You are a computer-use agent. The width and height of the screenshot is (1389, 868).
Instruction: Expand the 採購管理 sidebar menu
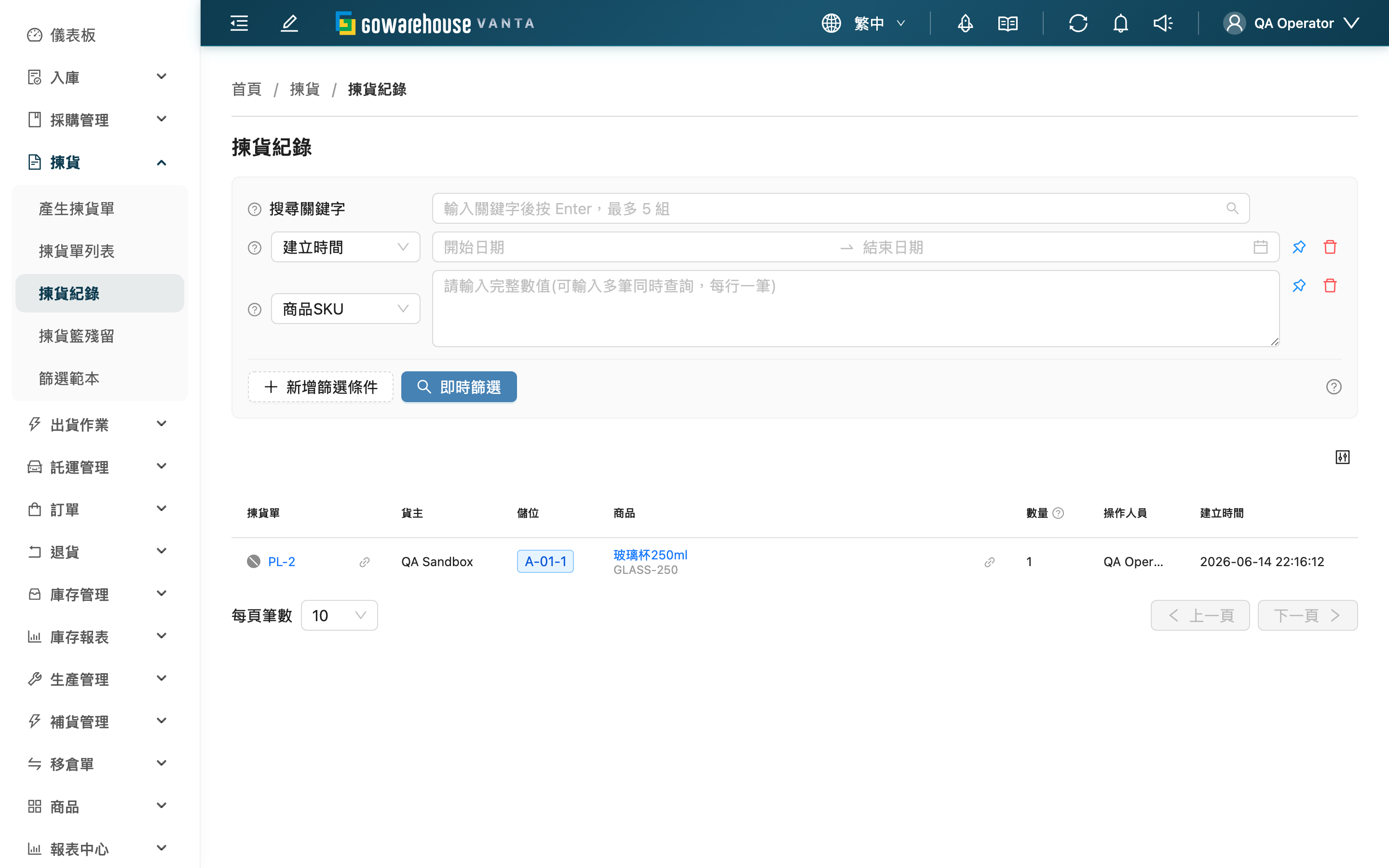click(x=100, y=120)
